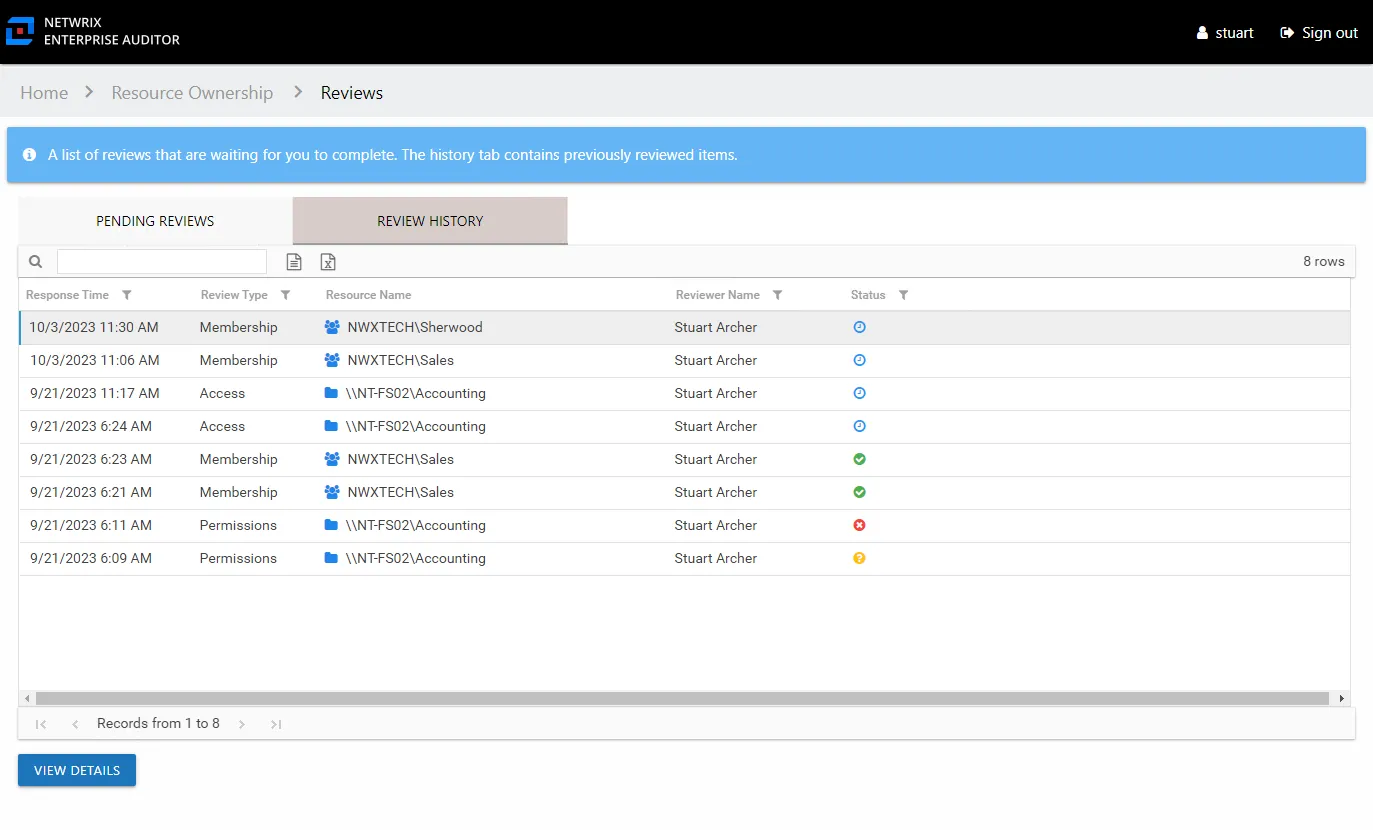Image resolution: width=1373 pixels, height=830 pixels.
Task: Click the yellow question status icon
Action: [859, 558]
